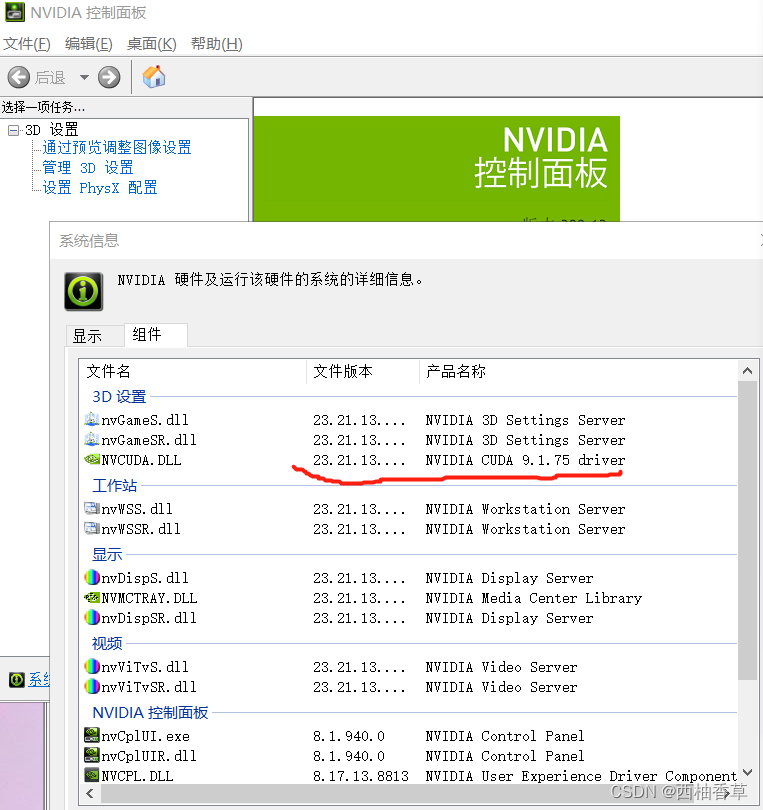Click the 视频 group header
Image resolution: width=763 pixels, height=810 pixels.
click(107, 644)
